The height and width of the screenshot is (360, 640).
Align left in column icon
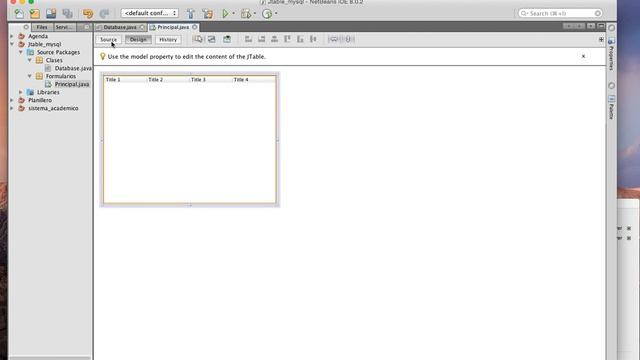pyautogui.click(x=248, y=39)
